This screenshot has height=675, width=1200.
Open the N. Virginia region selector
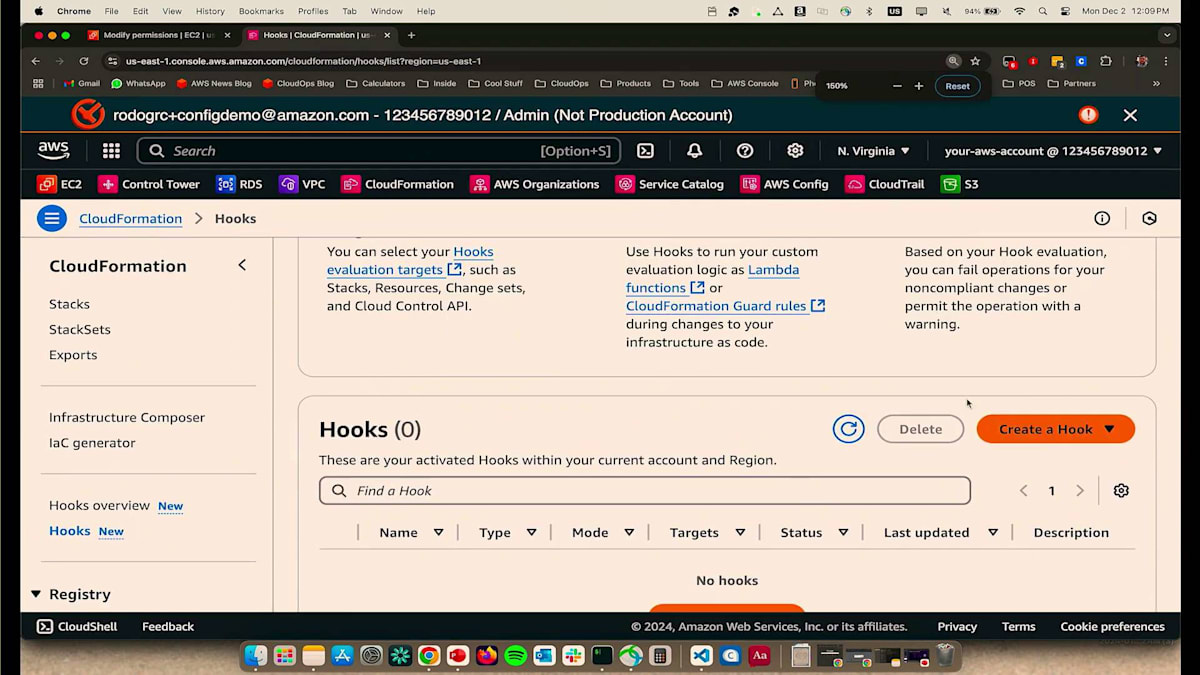pos(874,151)
